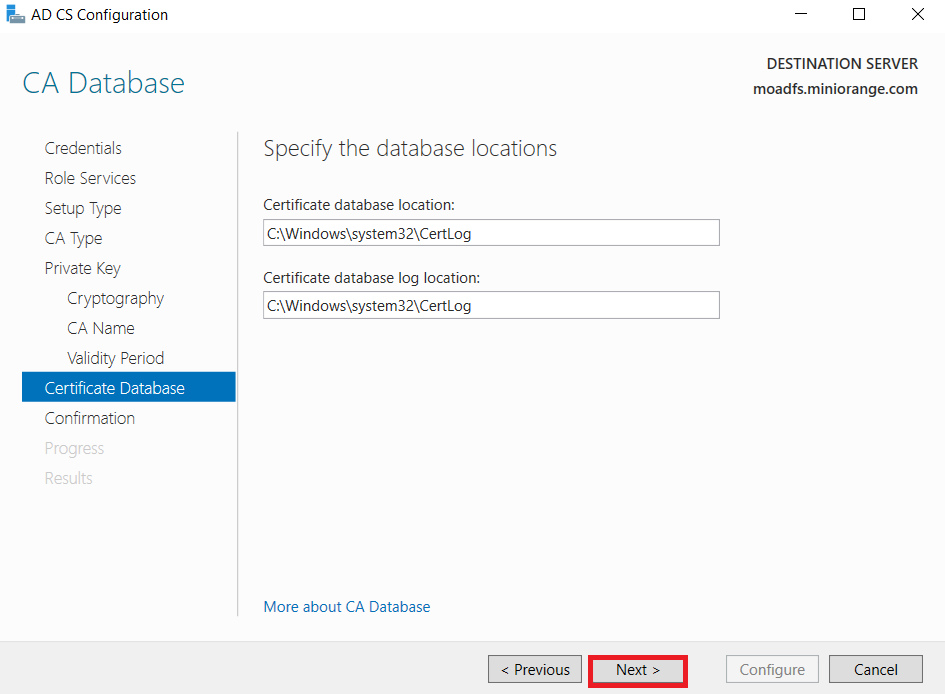Image resolution: width=945 pixels, height=694 pixels.
Task: Select the CA Name step
Action: click(x=100, y=327)
